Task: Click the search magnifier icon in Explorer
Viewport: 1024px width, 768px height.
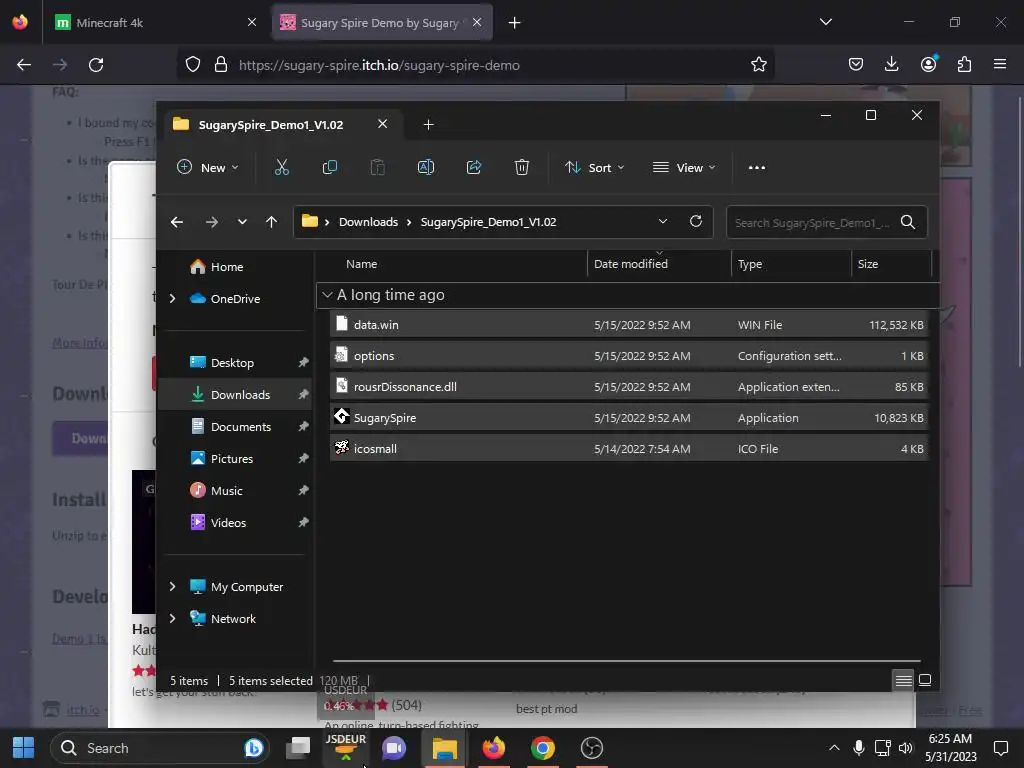Action: [908, 222]
